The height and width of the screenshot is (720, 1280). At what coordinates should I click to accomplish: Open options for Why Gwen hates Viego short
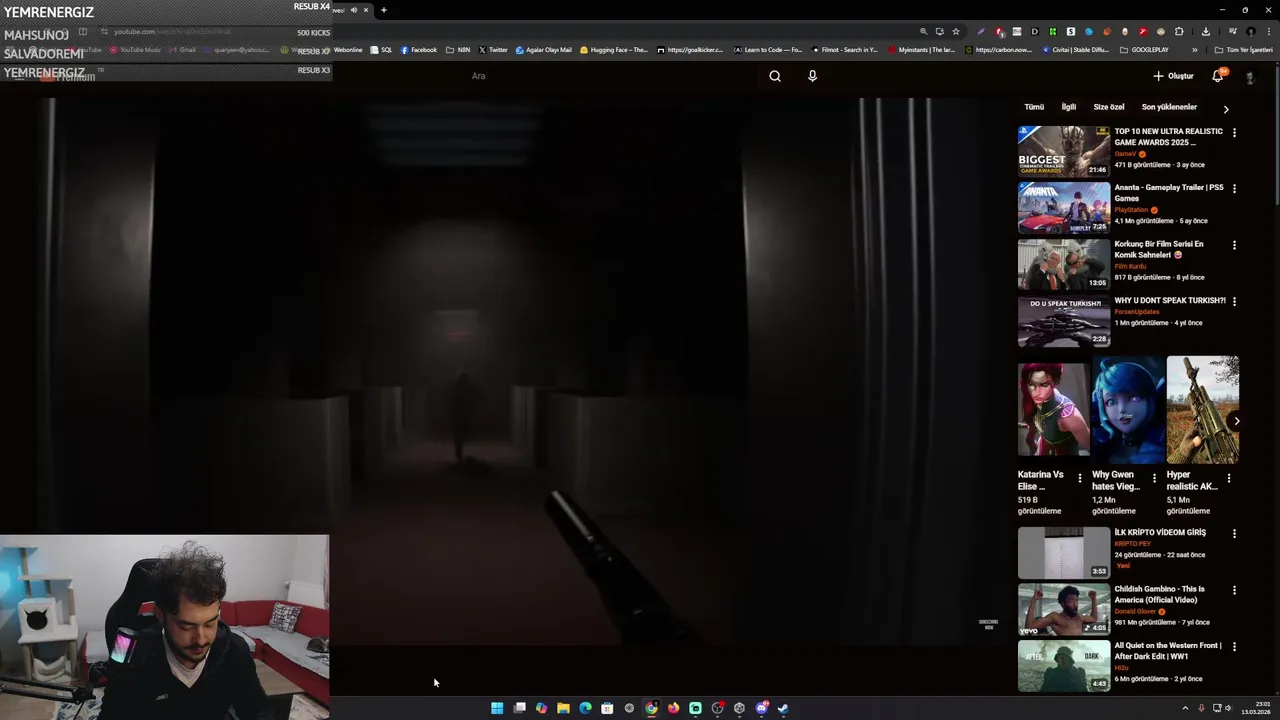[1154, 478]
